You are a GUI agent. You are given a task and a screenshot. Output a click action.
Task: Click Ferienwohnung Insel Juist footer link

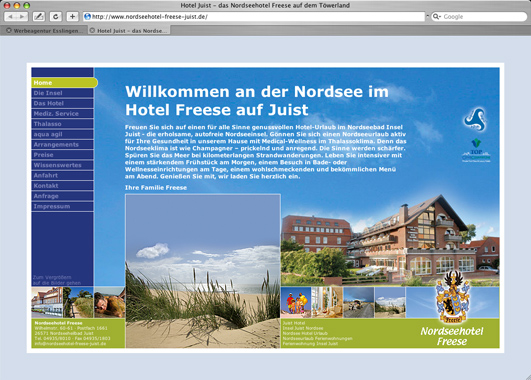coord(310,343)
